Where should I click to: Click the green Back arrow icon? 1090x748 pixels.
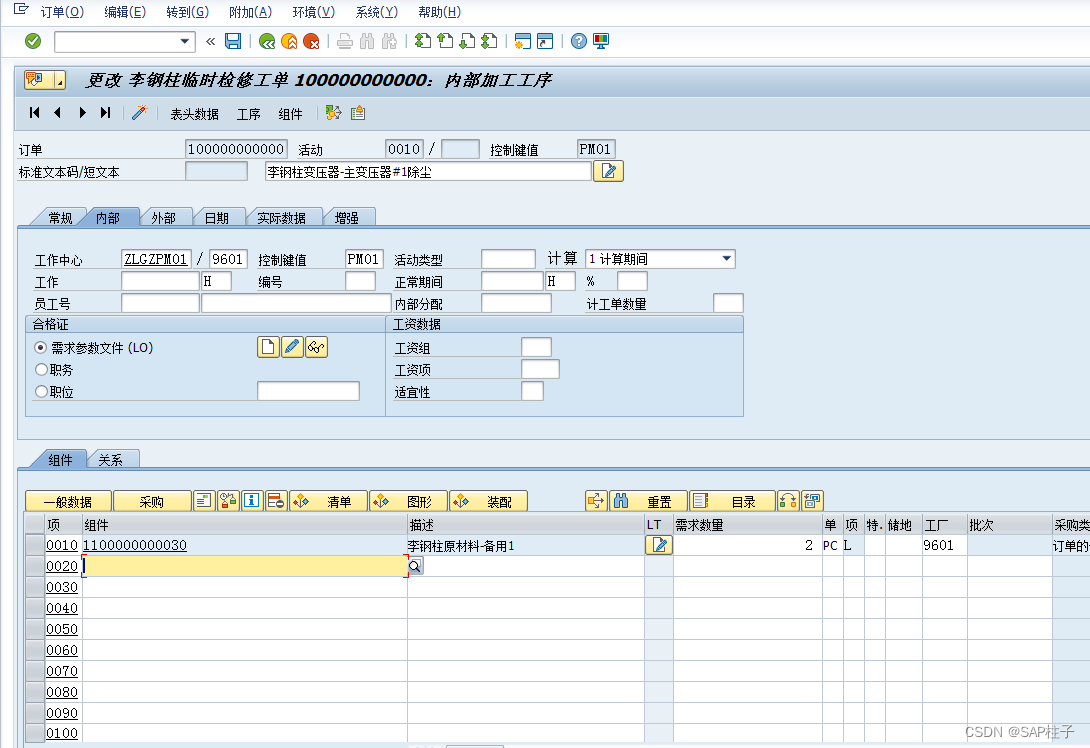tap(267, 42)
